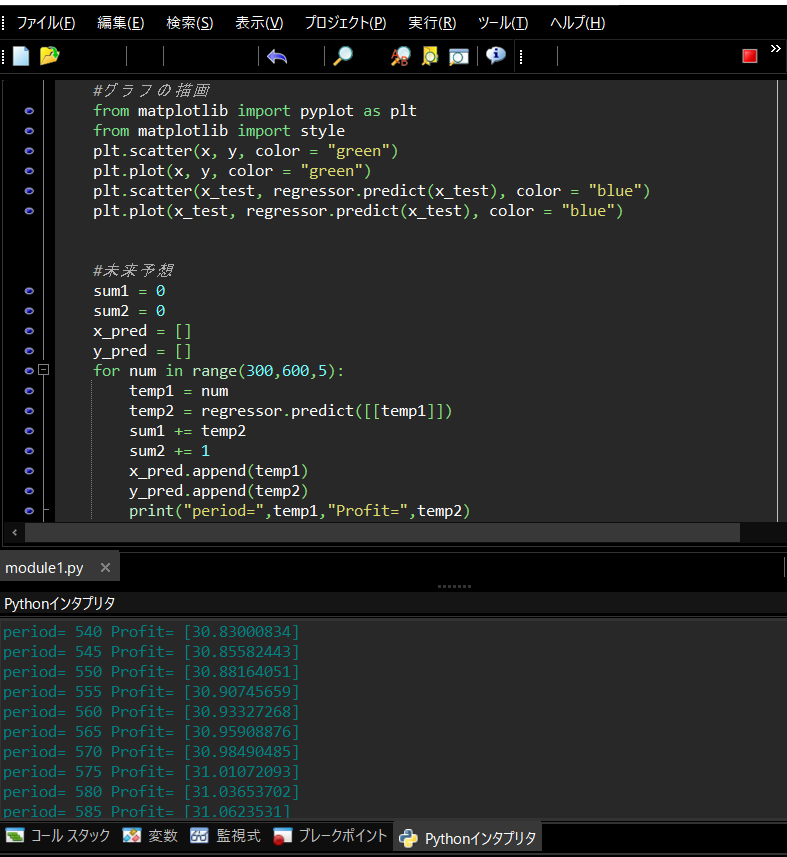
Task: Switch to コール スタック tab
Action: [58, 836]
